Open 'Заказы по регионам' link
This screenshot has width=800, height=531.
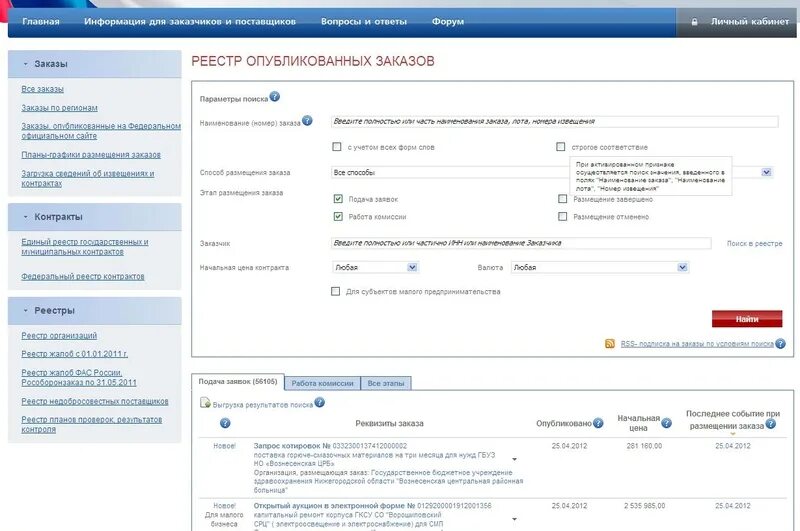click(59, 108)
